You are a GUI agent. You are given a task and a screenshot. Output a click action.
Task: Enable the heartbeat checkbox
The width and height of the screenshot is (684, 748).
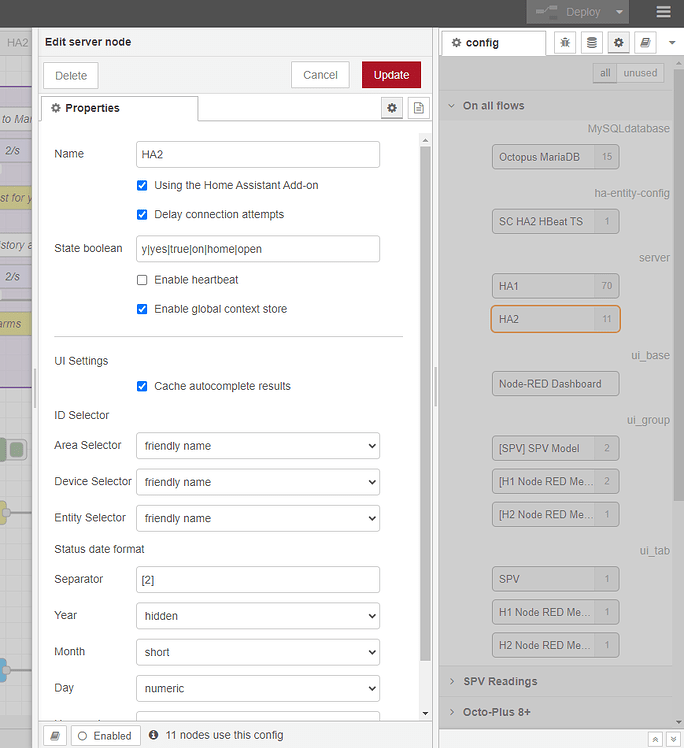pos(142,280)
